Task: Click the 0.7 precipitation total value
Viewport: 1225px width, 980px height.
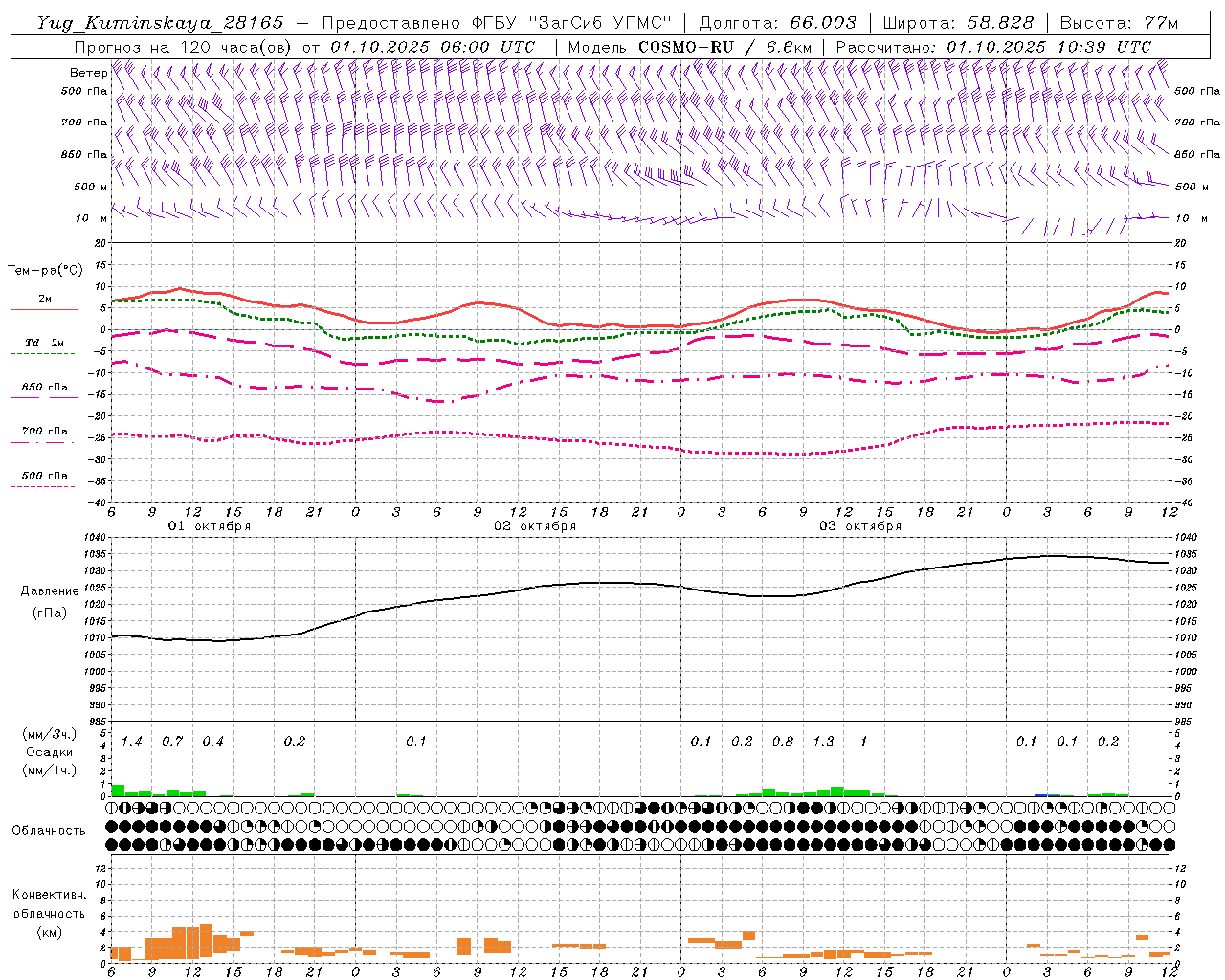Action: (x=172, y=742)
